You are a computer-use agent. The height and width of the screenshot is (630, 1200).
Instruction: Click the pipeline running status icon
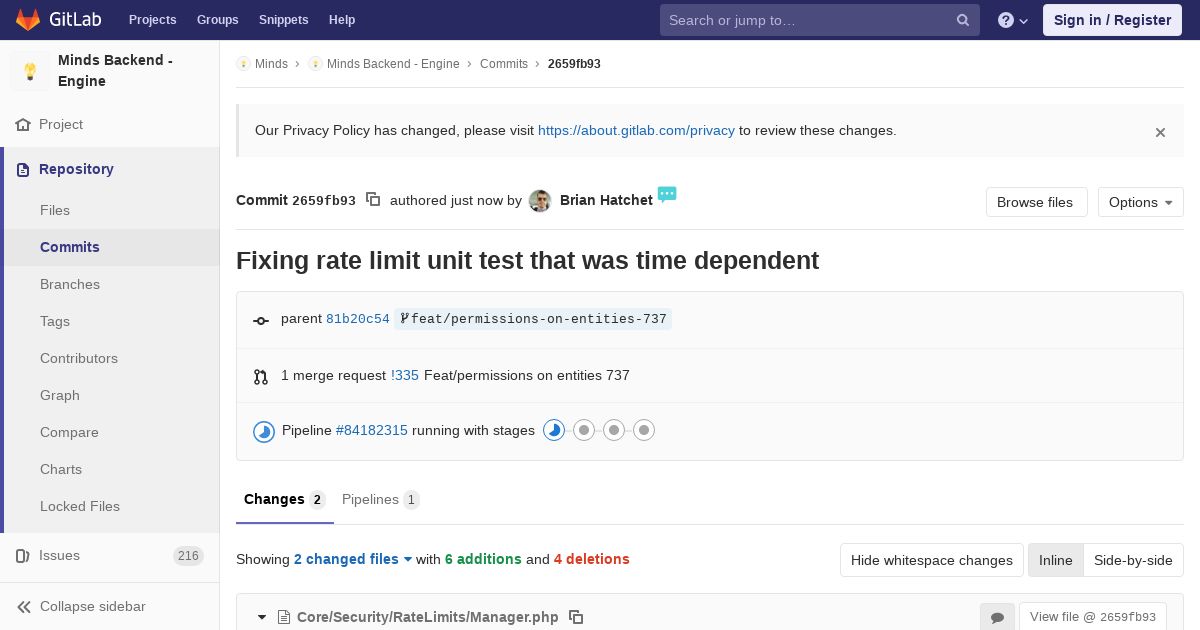(x=264, y=431)
